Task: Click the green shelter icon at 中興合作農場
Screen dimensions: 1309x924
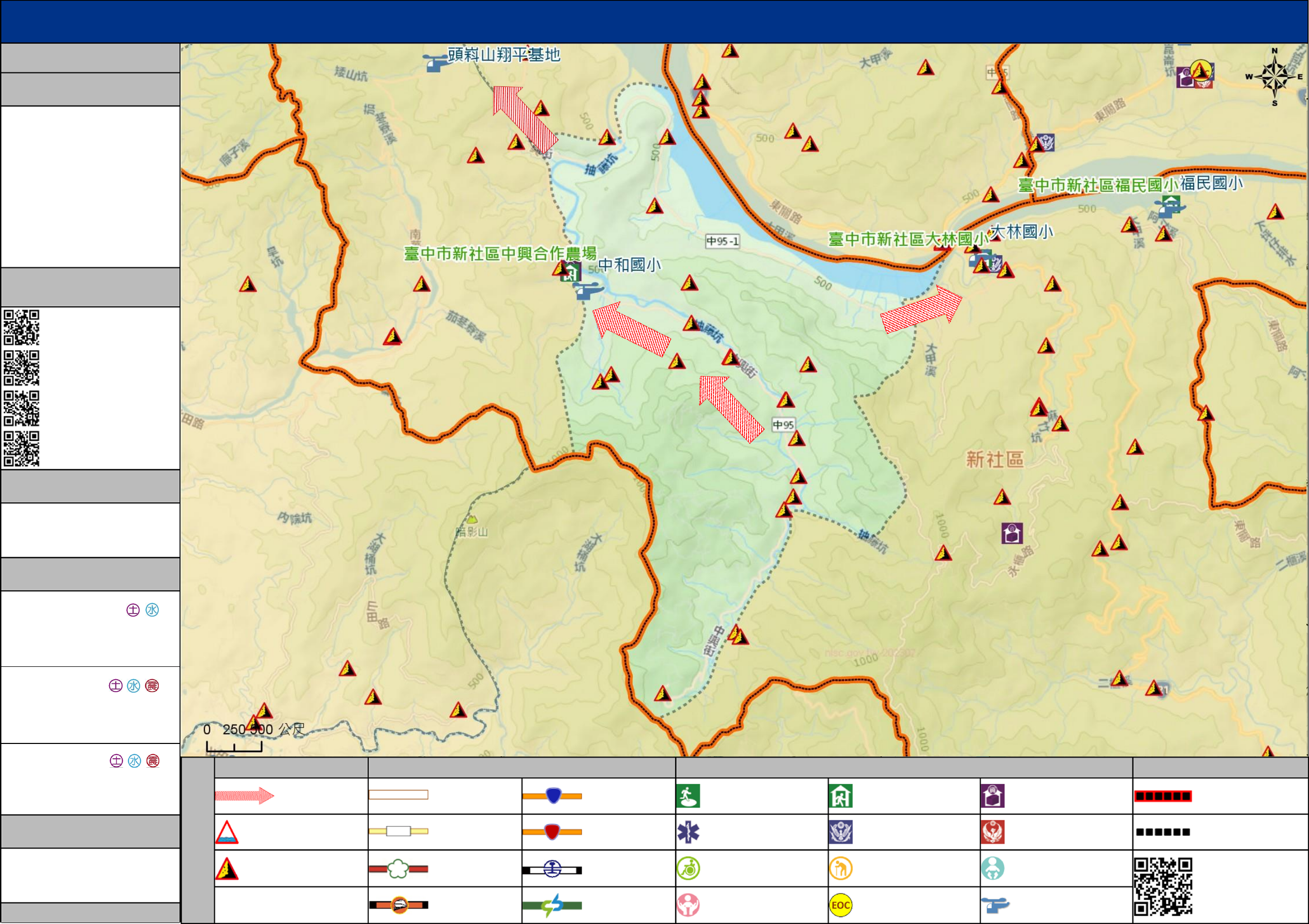Action: (571, 272)
